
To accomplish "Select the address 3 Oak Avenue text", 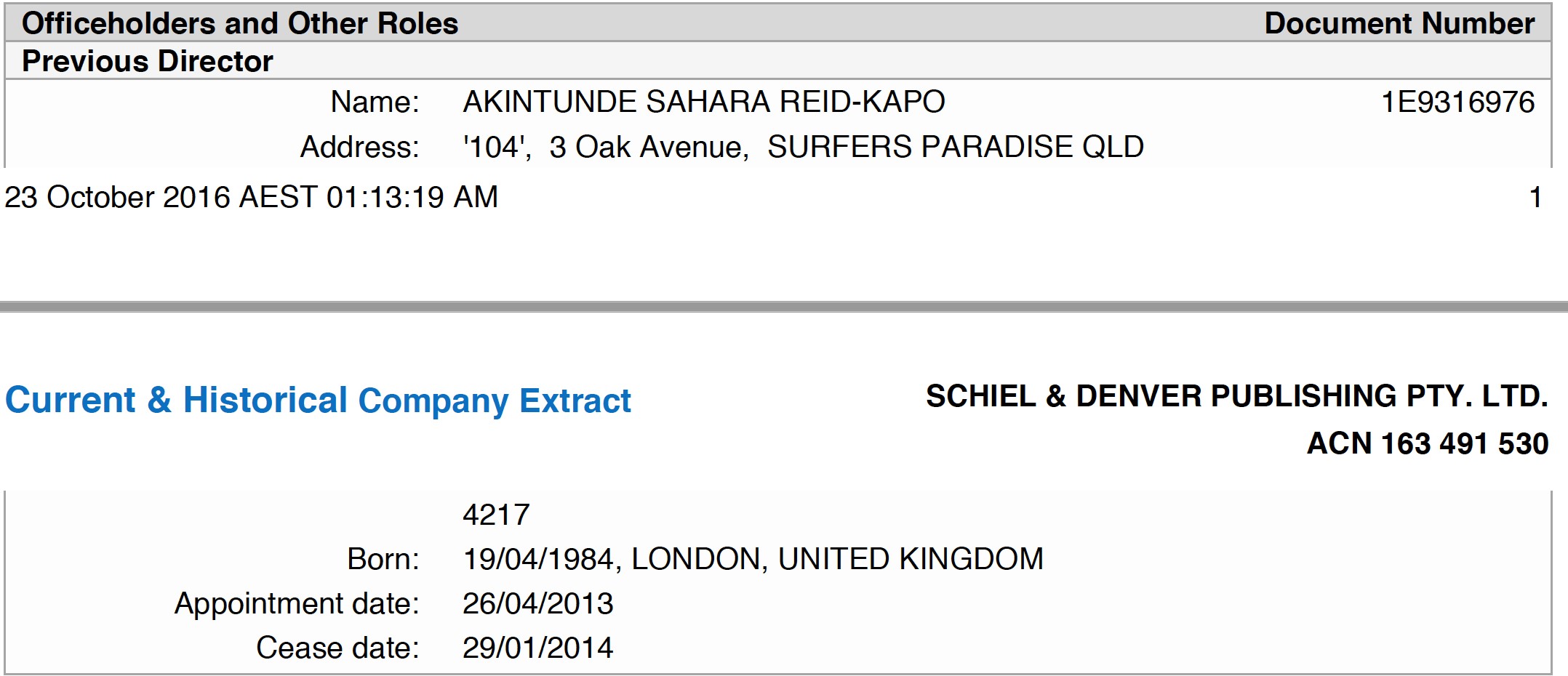I will pos(649,147).
